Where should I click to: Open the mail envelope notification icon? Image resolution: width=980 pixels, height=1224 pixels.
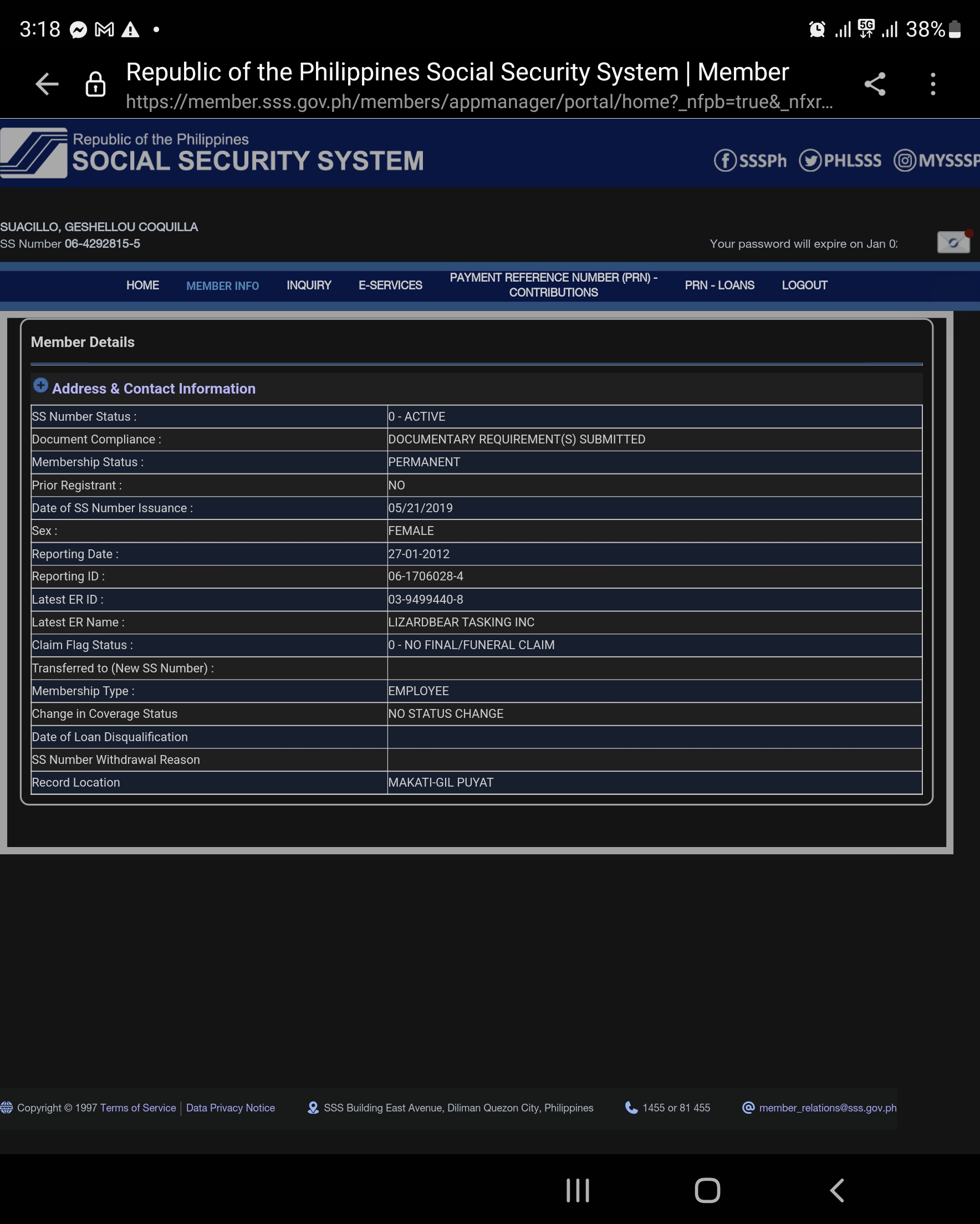953,242
